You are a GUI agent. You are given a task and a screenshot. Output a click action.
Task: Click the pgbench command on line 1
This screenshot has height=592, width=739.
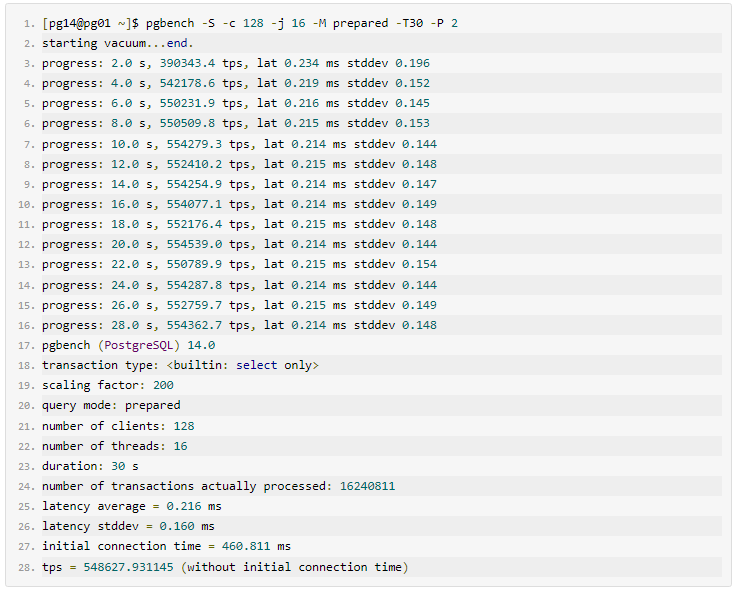(301, 23)
